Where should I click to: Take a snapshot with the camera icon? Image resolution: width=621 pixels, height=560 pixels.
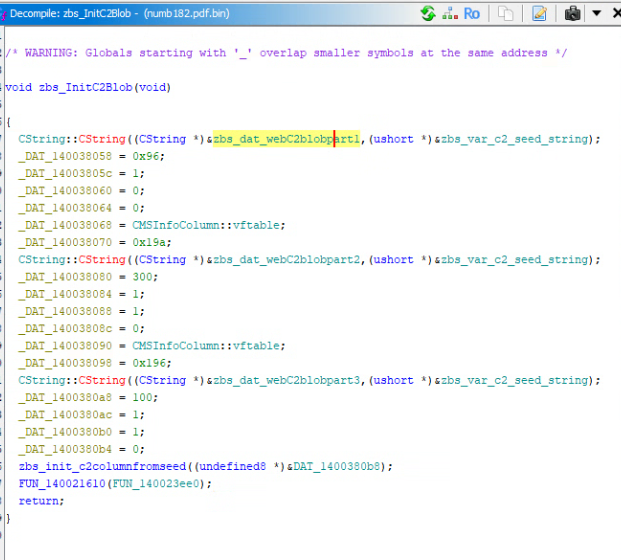[x=573, y=13]
